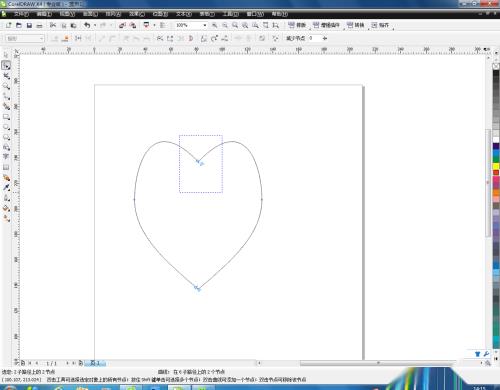Open the 帮助 (Help) menu

279,14
